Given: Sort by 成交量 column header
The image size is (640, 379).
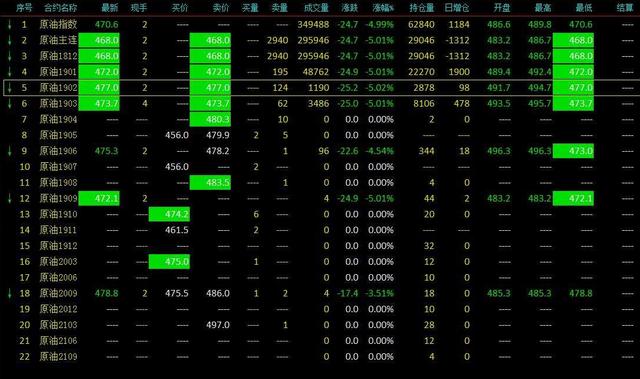Looking at the screenshot, I should point(316,8).
